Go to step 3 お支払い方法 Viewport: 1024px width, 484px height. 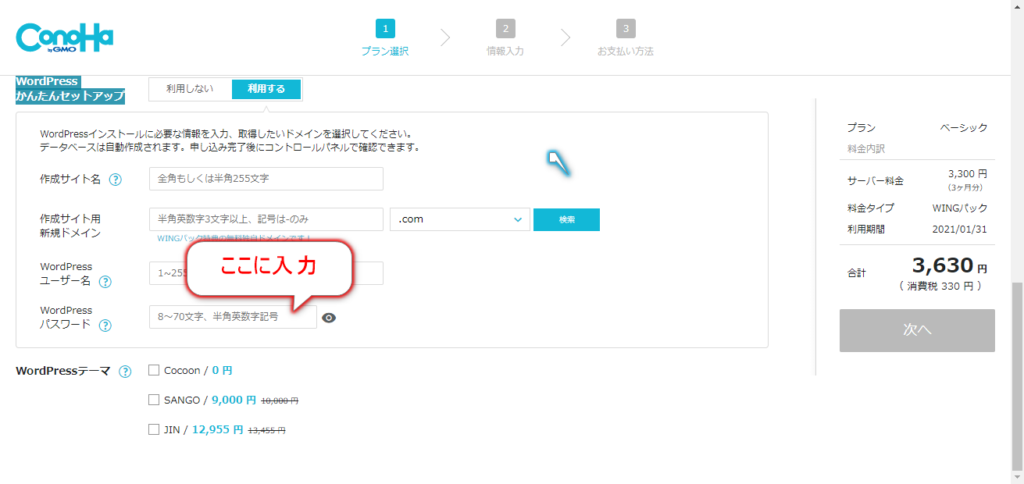626,38
